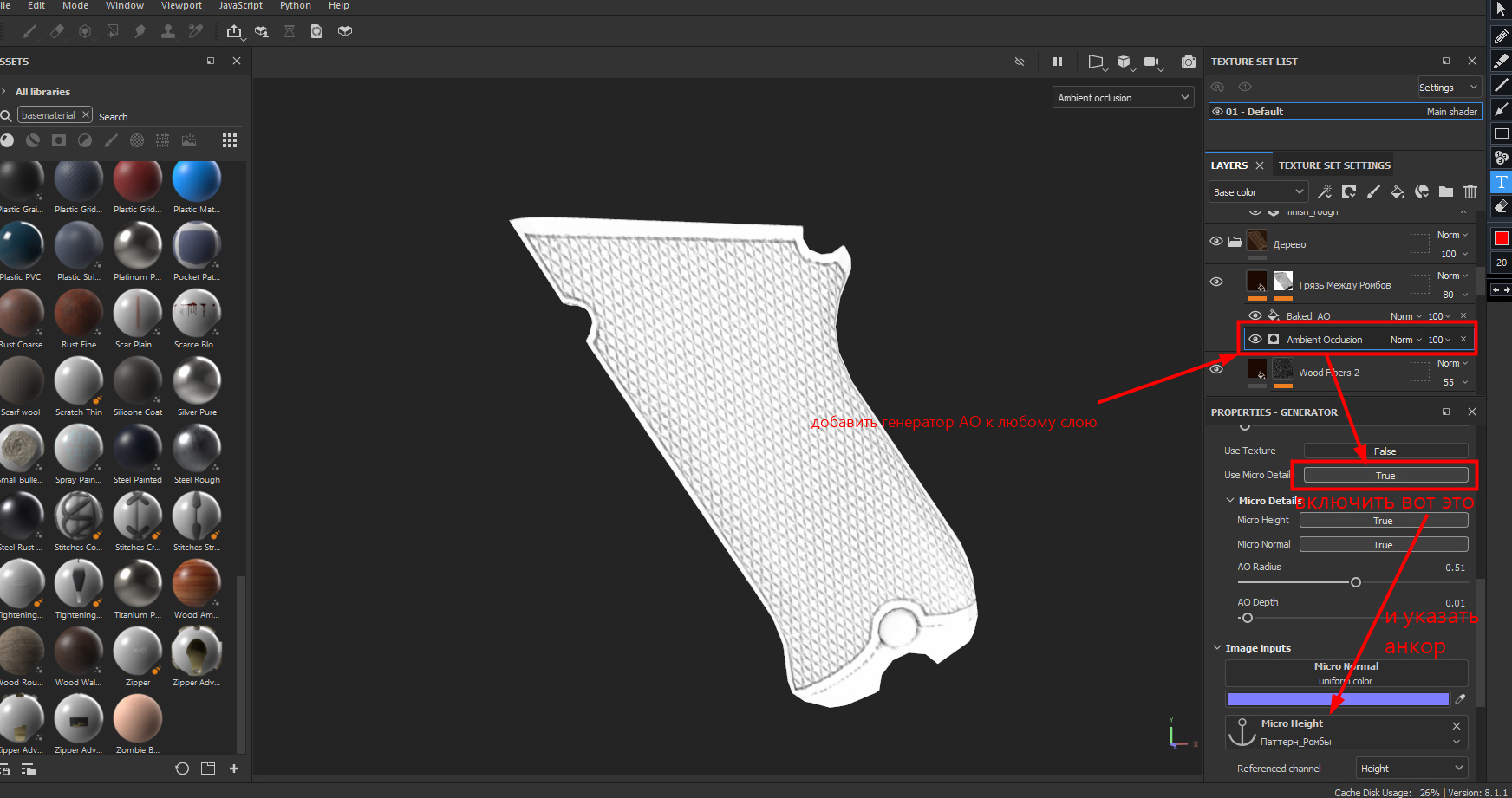Viewport: 1512px width, 798px height.
Task: Open blend mode dropdown for Ambient Occlusion
Action: (x=1406, y=340)
